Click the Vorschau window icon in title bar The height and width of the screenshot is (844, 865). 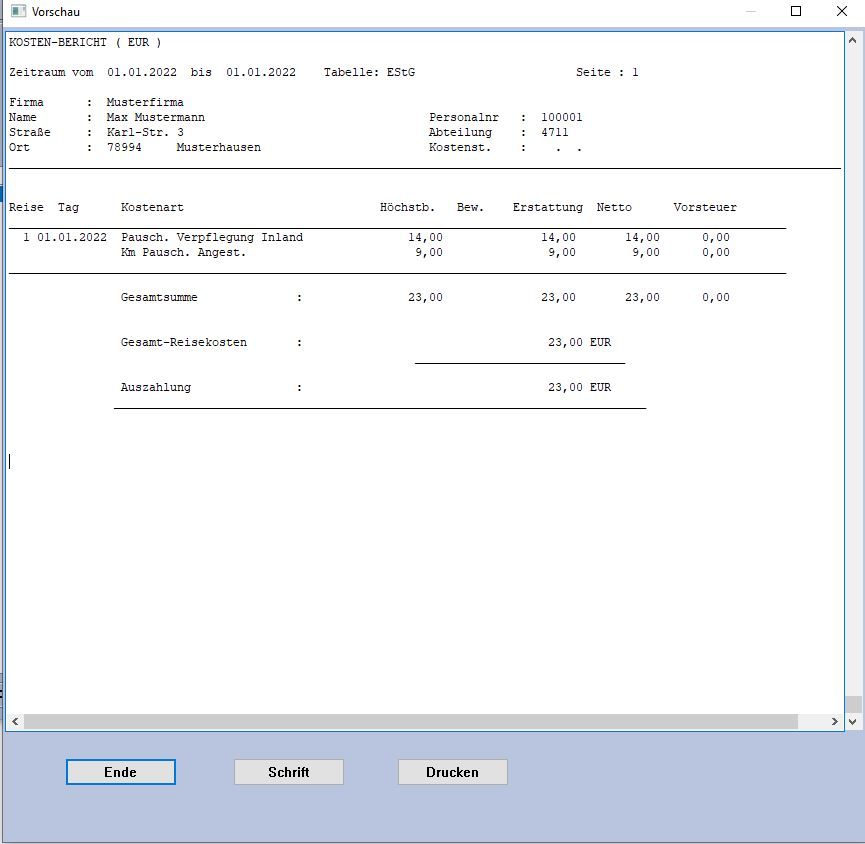(18, 12)
